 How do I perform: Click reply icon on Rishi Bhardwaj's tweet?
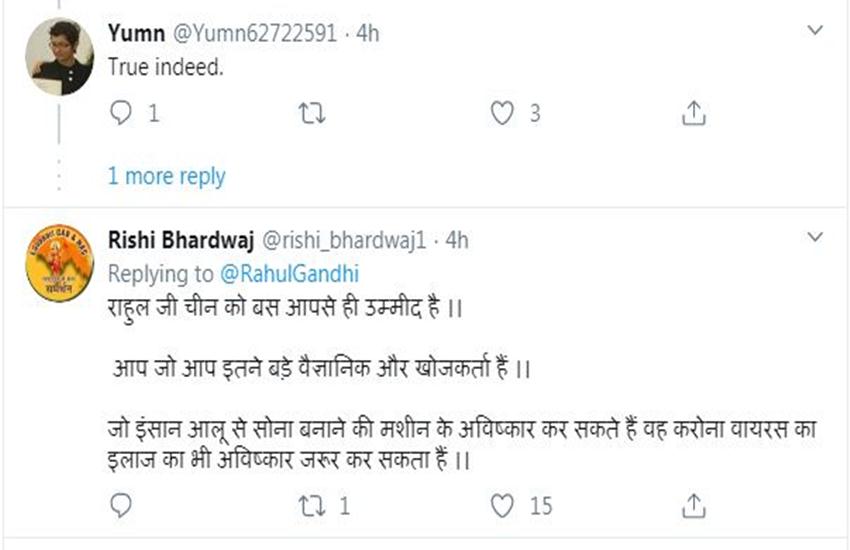click(x=121, y=505)
